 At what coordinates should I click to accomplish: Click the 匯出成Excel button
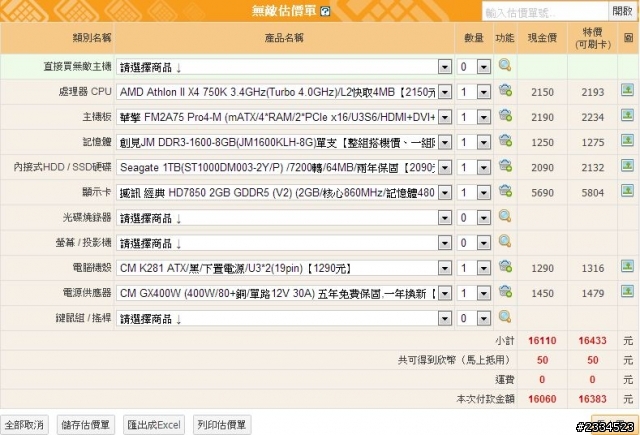[154, 425]
